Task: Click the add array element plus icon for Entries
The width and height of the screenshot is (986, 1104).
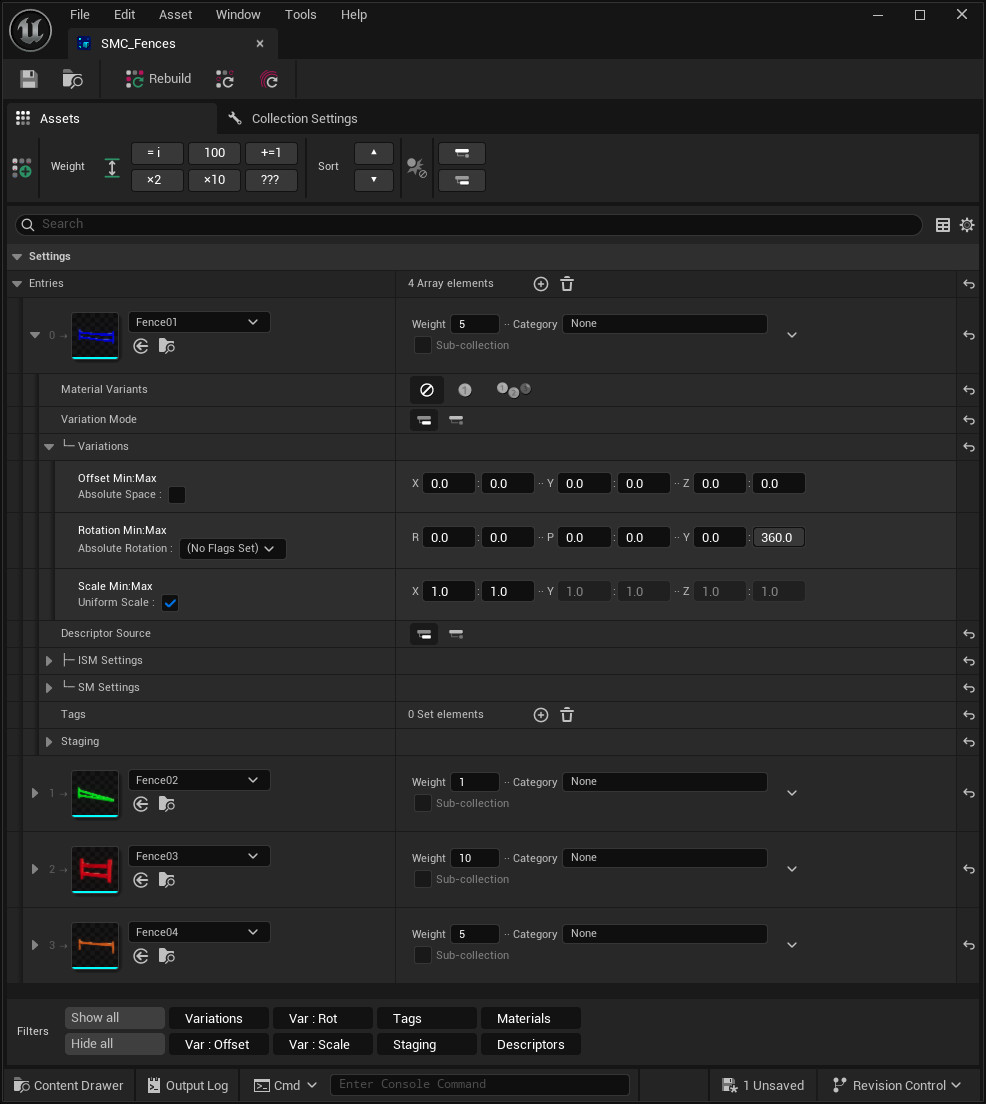Action: (541, 284)
